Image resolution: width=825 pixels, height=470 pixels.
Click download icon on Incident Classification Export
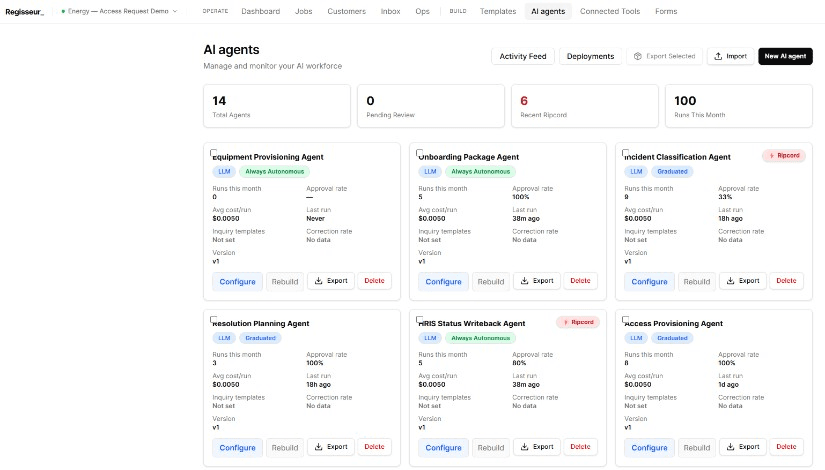coord(730,281)
